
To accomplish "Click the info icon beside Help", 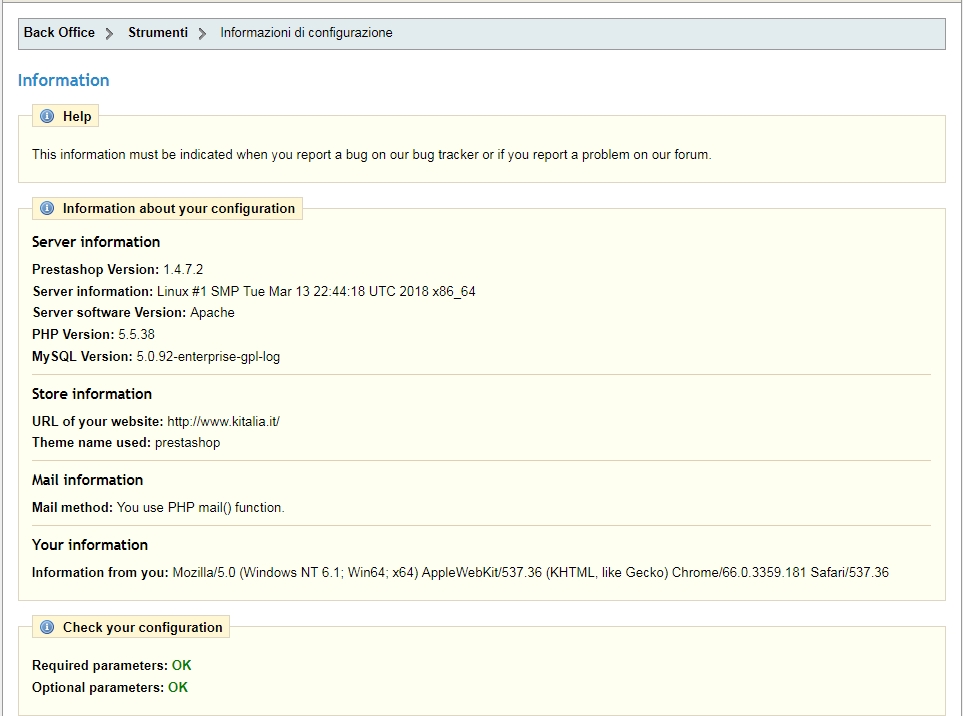I will pyautogui.click(x=47, y=116).
